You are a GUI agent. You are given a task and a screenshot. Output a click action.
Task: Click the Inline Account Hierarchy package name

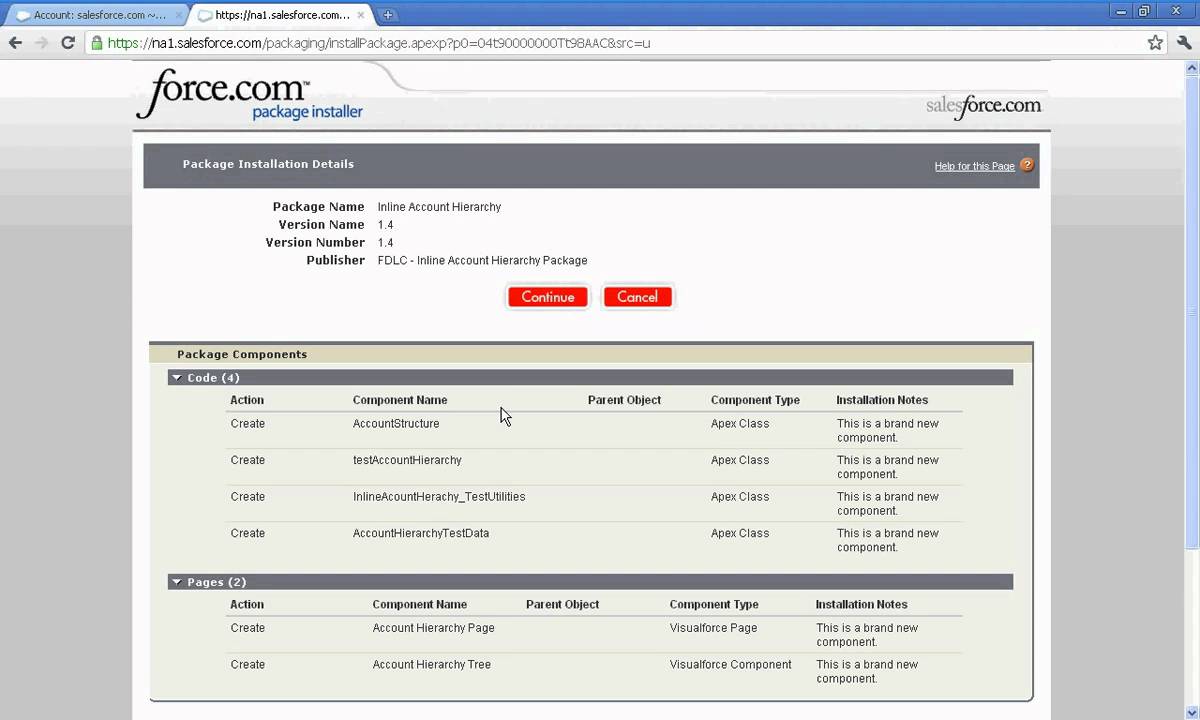point(439,207)
